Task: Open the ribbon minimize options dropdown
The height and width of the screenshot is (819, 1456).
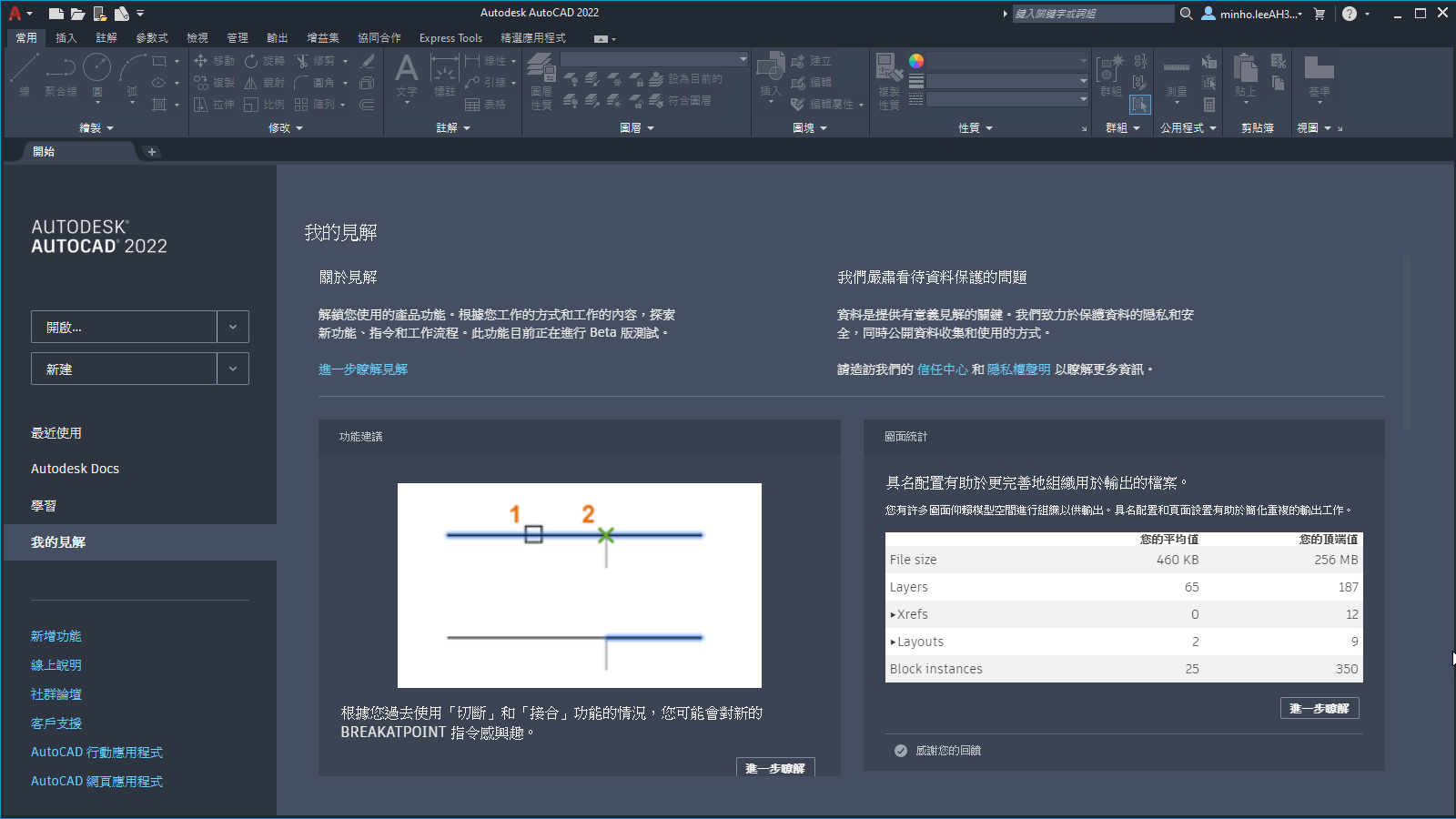Action: click(x=614, y=39)
